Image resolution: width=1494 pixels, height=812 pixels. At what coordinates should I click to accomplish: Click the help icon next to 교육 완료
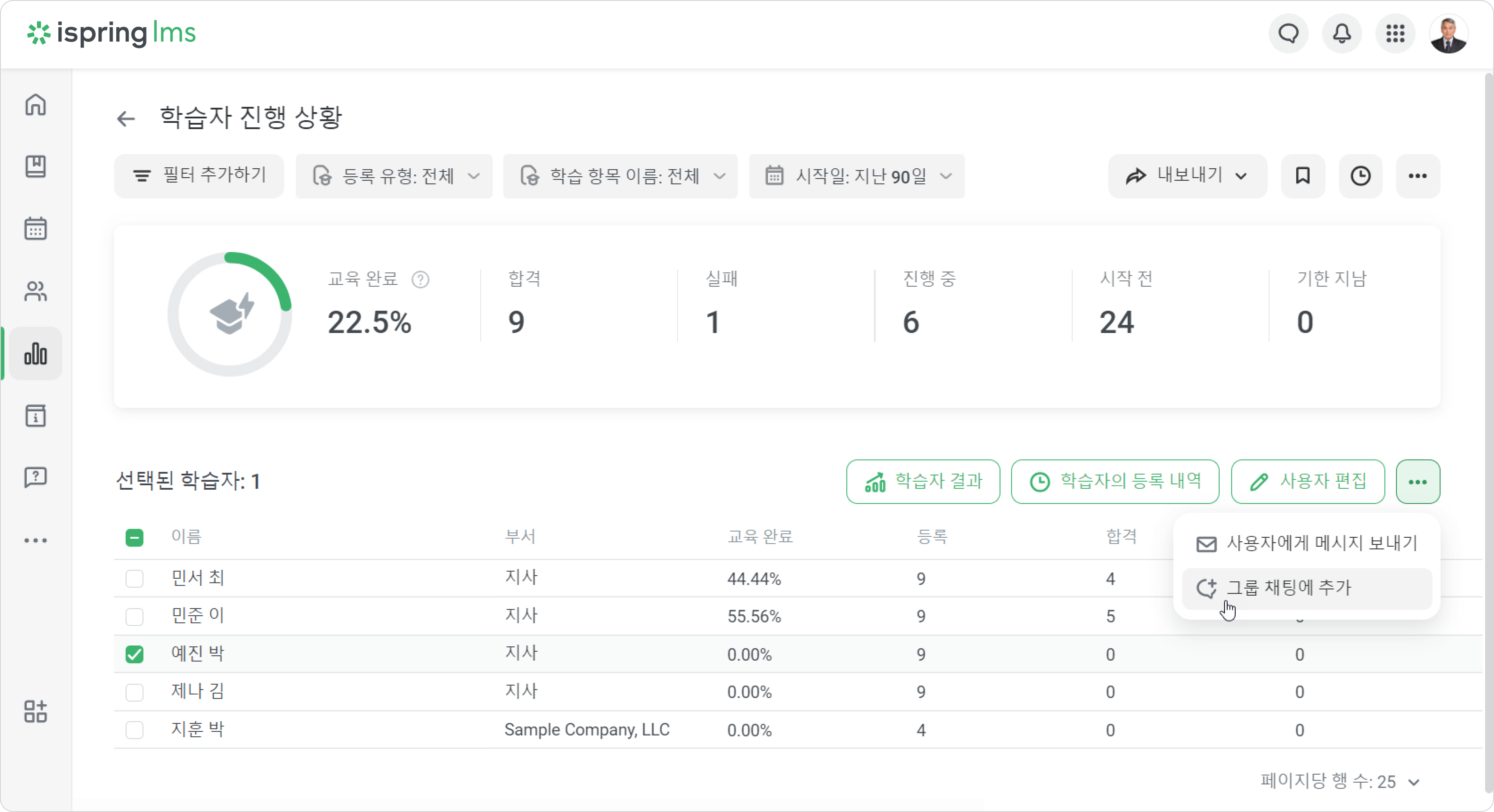pos(420,279)
